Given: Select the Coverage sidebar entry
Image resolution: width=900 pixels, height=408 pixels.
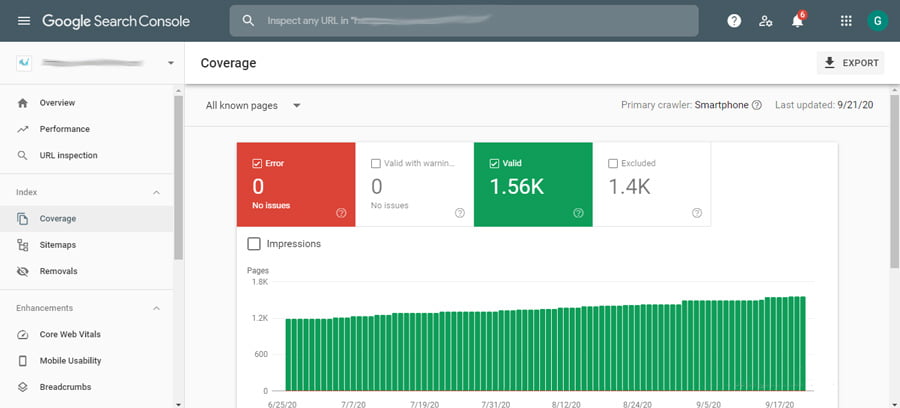Looking at the screenshot, I should (87, 219).
